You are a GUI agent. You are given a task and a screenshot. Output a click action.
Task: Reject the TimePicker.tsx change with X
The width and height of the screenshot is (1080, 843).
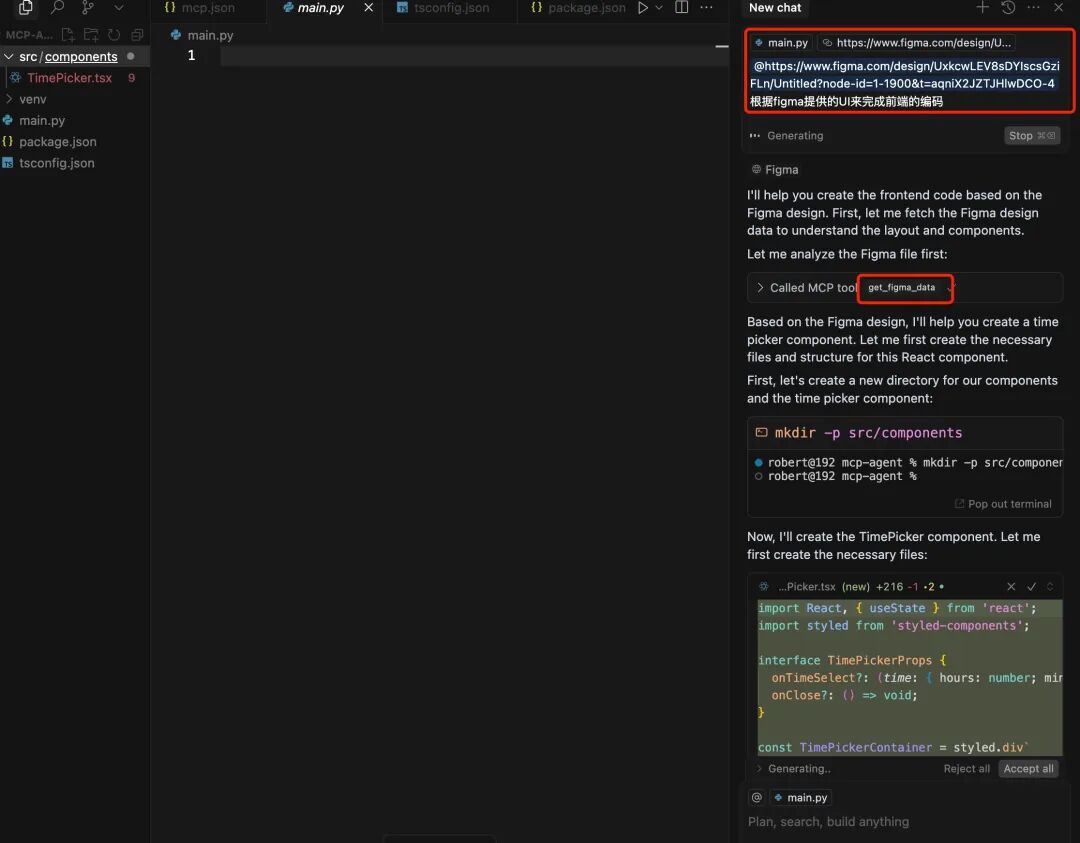1011,587
